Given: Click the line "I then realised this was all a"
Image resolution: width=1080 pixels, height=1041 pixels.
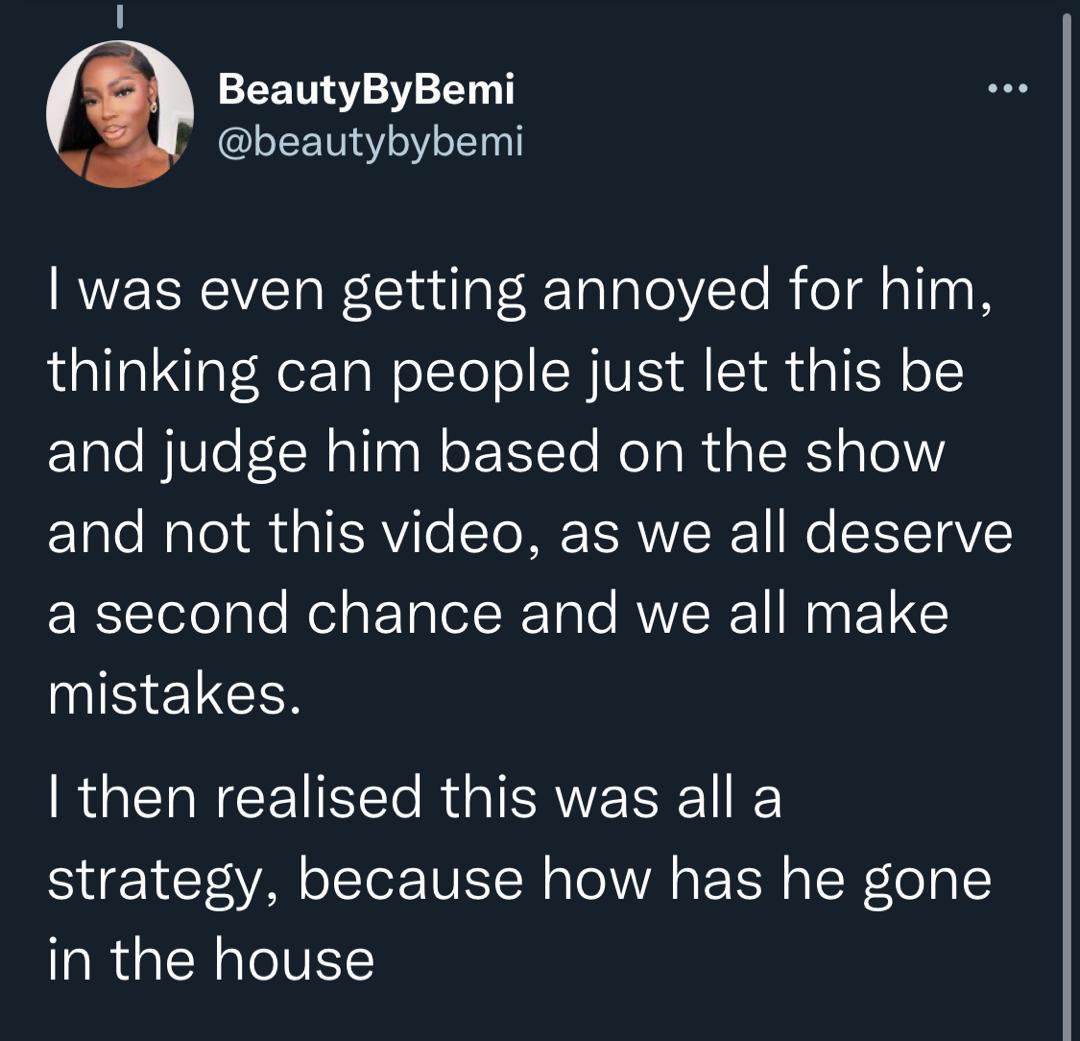Looking at the screenshot, I should [414, 800].
